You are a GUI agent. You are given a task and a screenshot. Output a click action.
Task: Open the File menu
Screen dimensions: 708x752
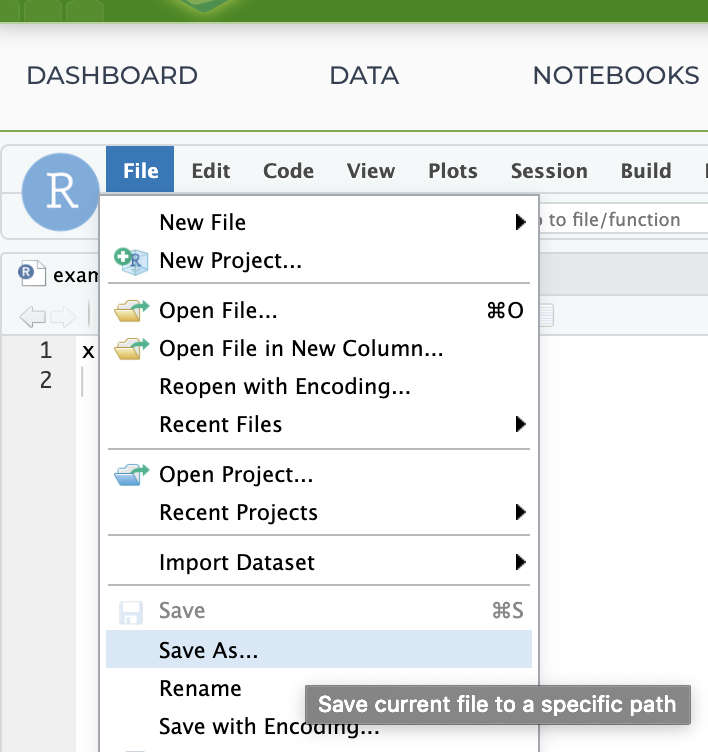point(140,170)
